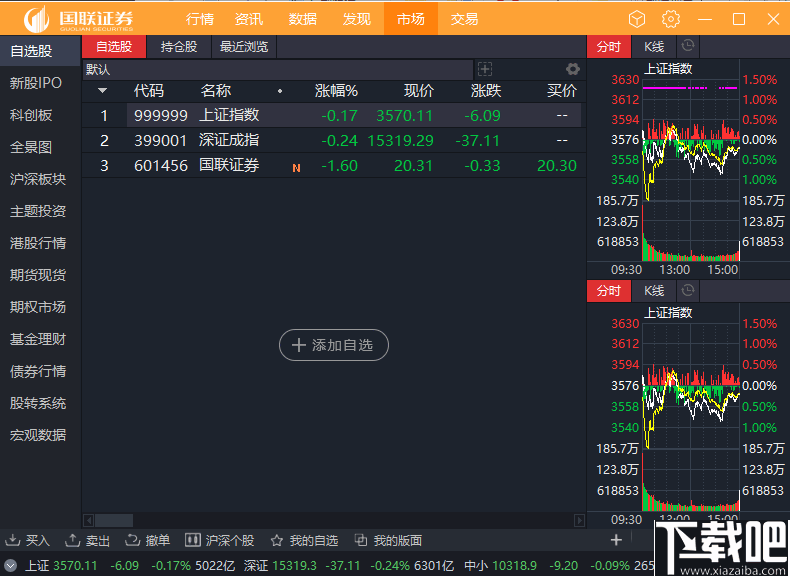
Task: Select the 深证成指 row in watchlist
Action: 332,140
